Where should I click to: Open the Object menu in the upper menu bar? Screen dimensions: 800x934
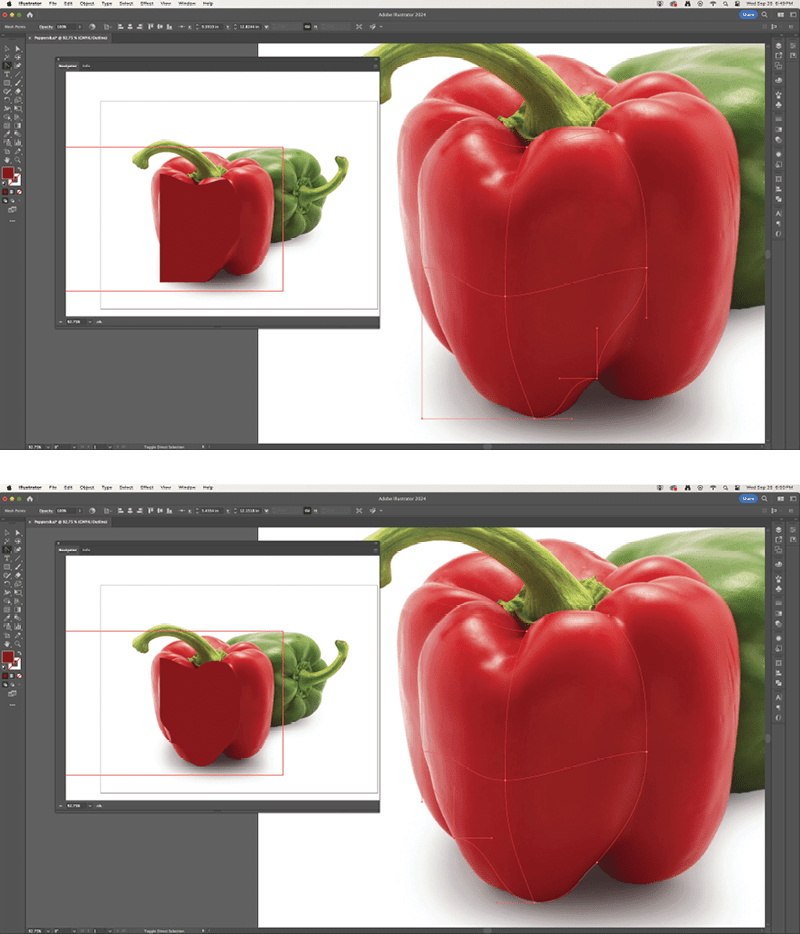pyautogui.click(x=87, y=4)
